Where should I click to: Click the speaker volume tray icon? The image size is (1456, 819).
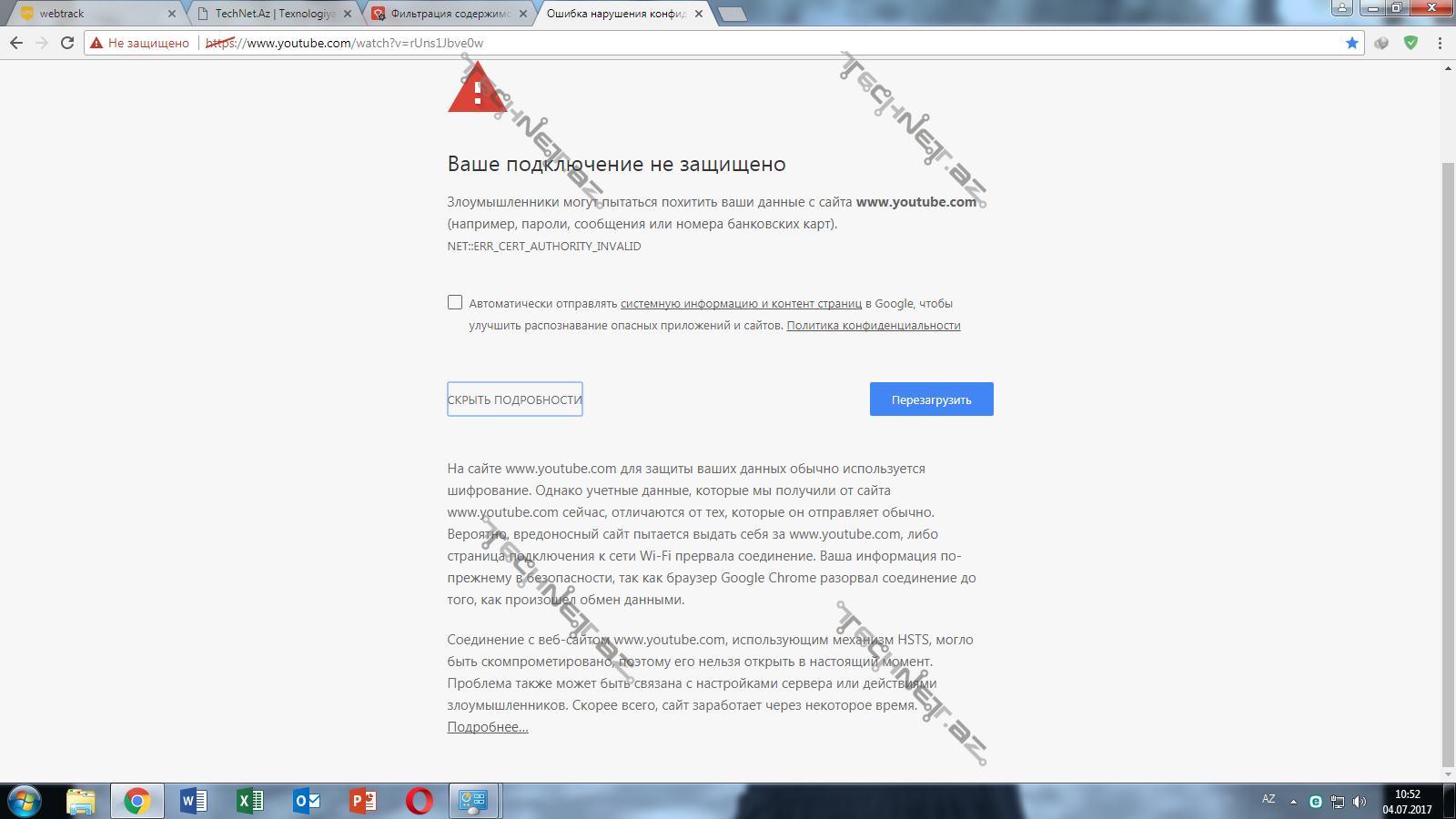click(x=1360, y=802)
